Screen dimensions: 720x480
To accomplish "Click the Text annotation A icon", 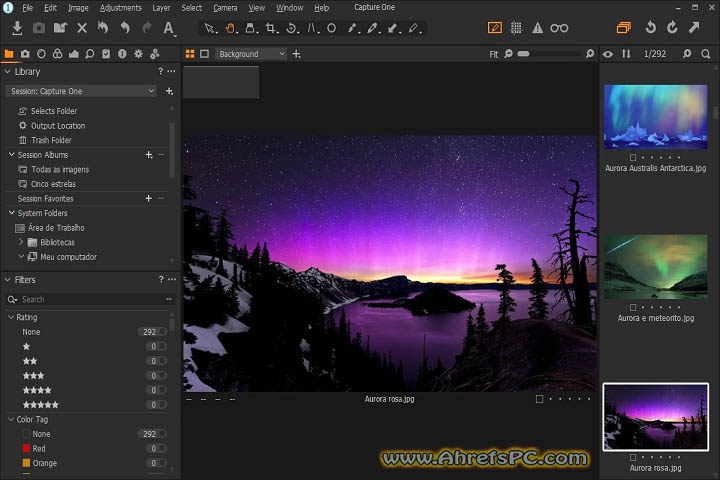I will pyautogui.click(x=169, y=28).
